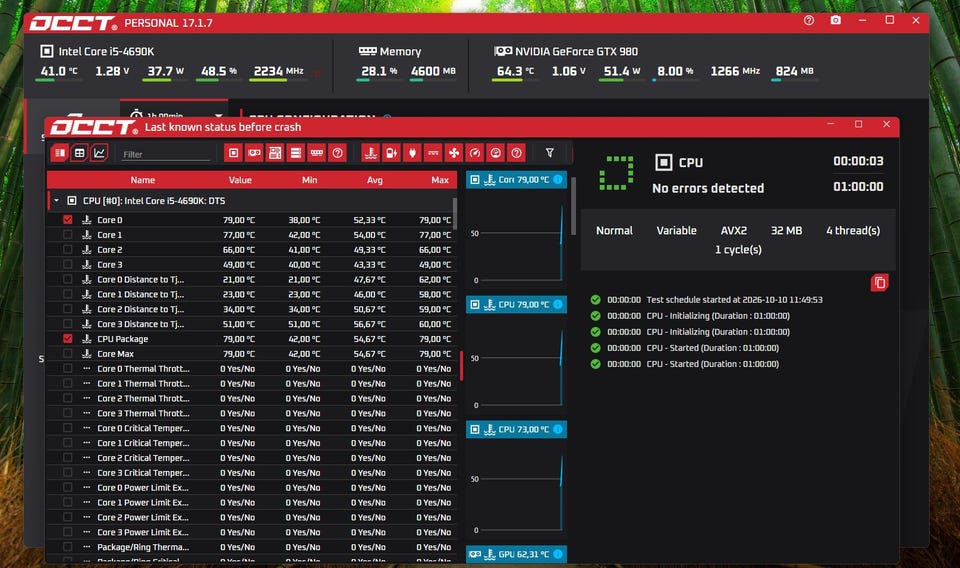Check the Core 1 checkbox
The image size is (960, 568).
point(67,234)
